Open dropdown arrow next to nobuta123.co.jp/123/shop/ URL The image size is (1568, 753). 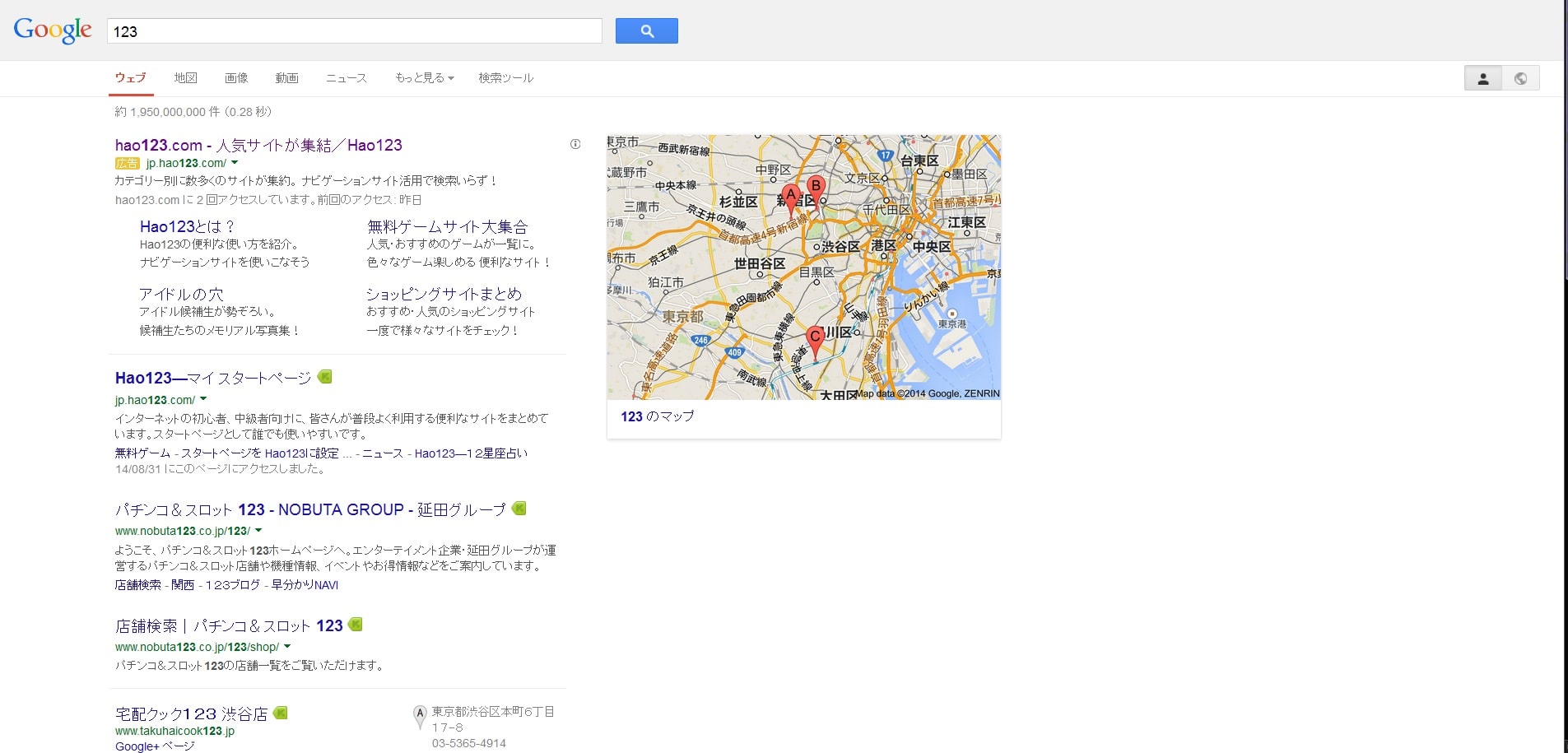tap(287, 647)
